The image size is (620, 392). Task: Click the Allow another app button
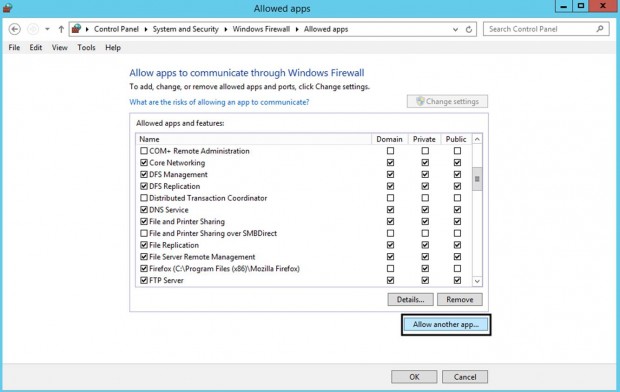(446, 325)
